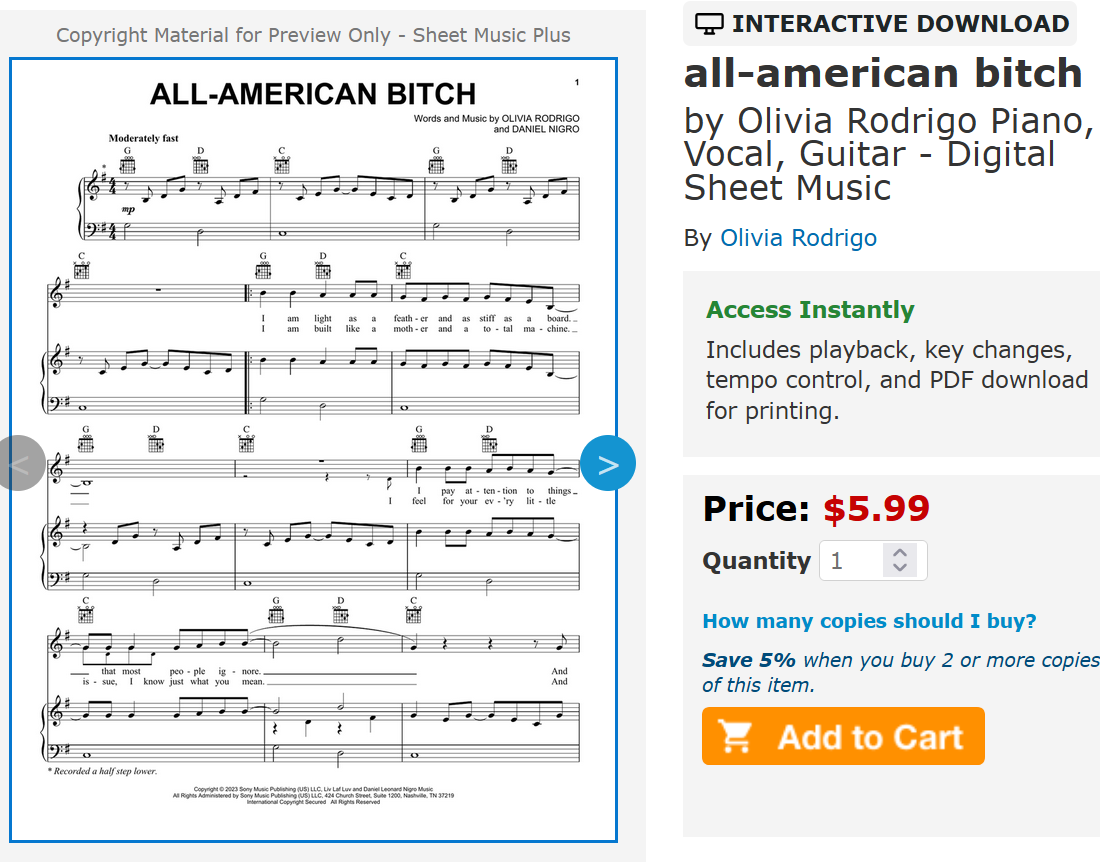1100x862 pixels.
Task: Open the Olivia Rodrigo artist link
Action: (798, 238)
